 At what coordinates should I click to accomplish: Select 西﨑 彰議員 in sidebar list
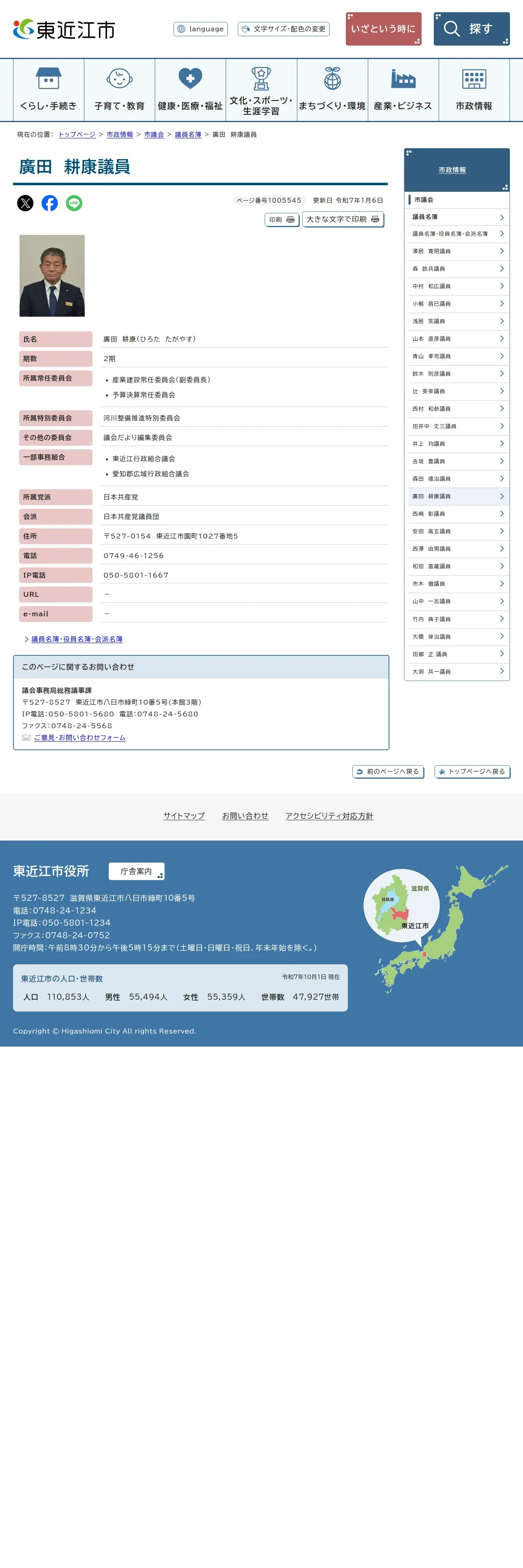(x=457, y=514)
